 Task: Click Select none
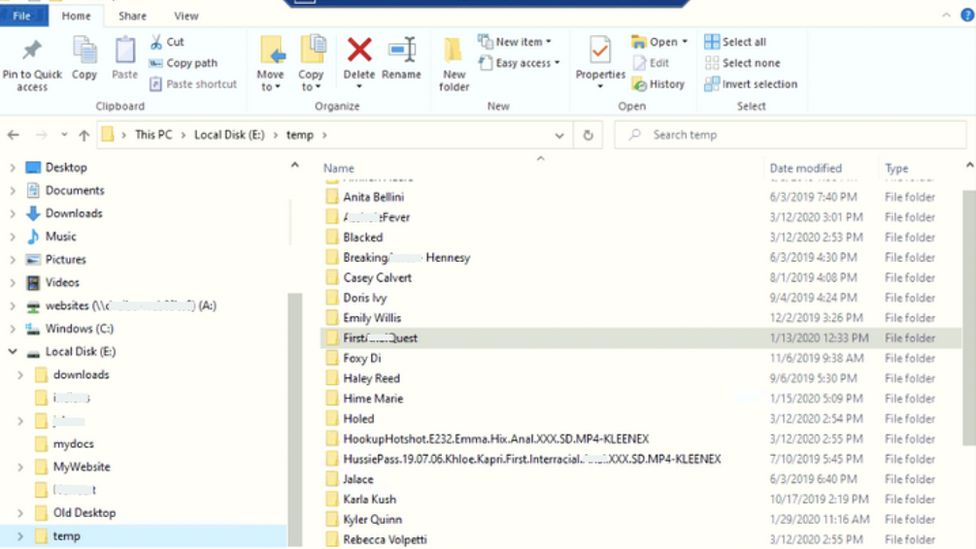(x=742, y=63)
